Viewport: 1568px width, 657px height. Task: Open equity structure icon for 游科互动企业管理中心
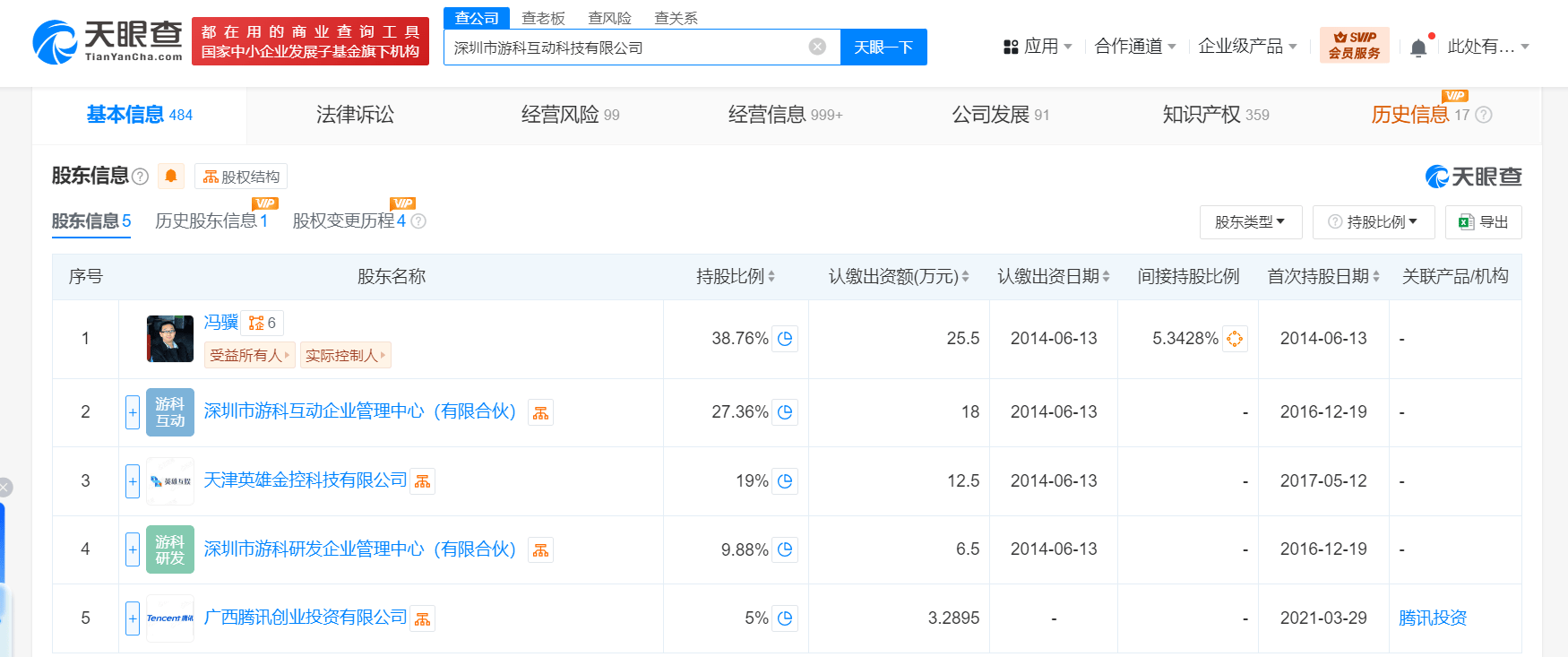click(x=540, y=412)
